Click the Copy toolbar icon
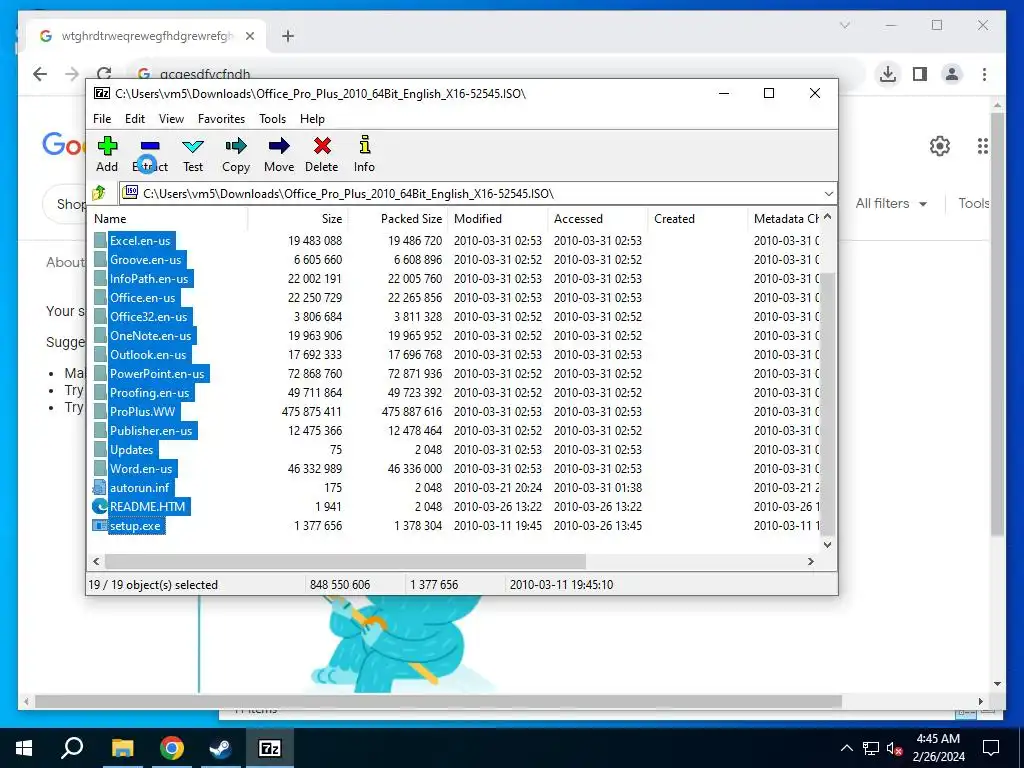This screenshot has height=768, width=1024. click(236, 146)
